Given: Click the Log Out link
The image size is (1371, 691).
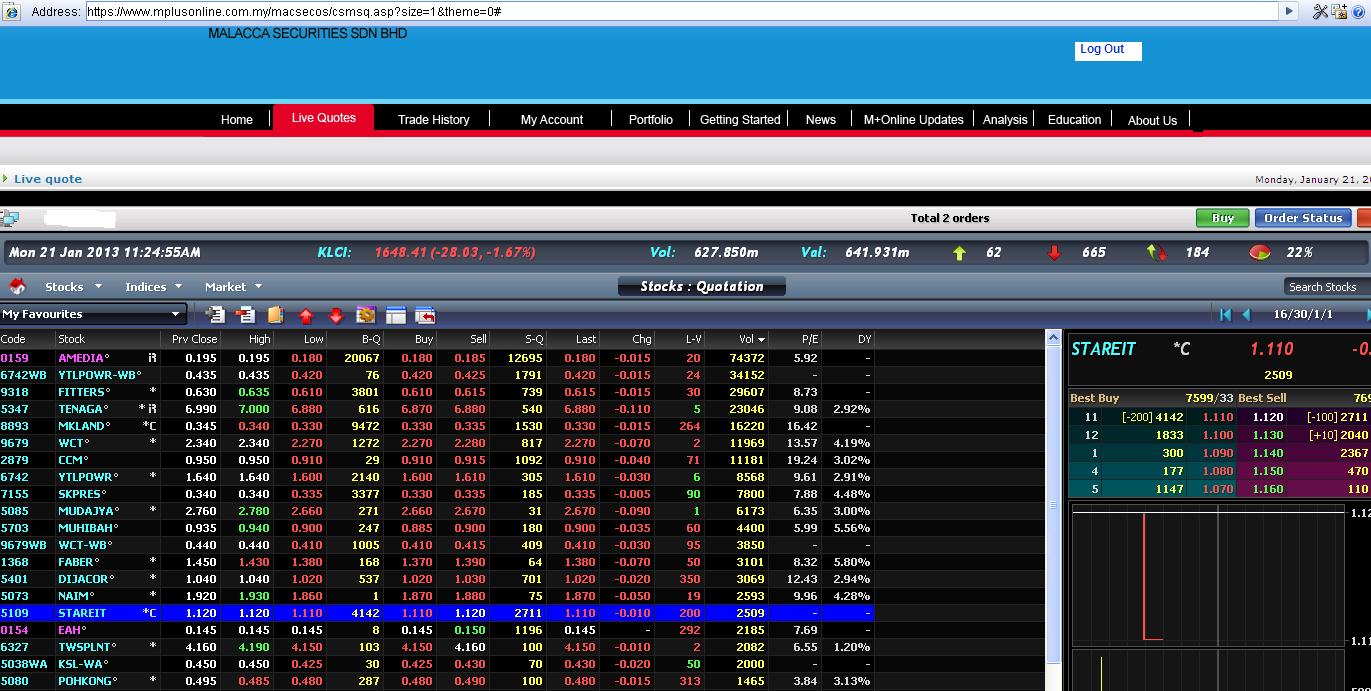Looking at the screenshot, I should 1103,50.
